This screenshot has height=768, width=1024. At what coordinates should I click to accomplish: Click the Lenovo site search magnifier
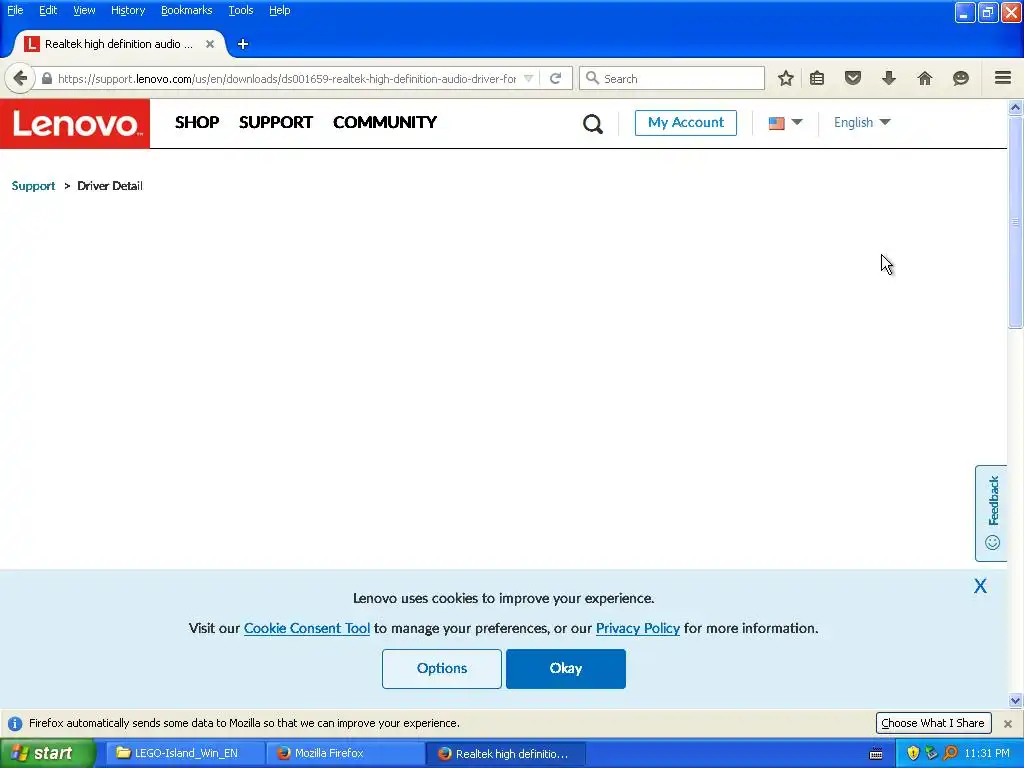pyautogui.click(x=592, y=123)
